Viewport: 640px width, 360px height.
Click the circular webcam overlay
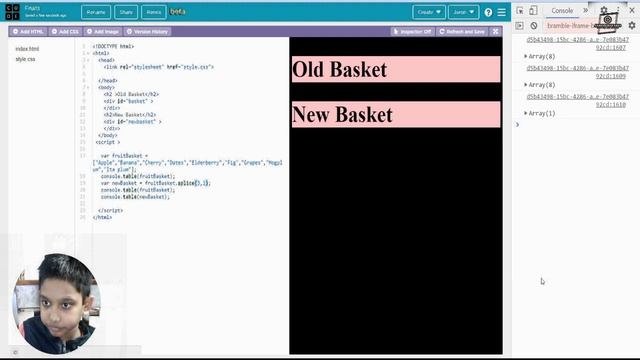point(56,304)
